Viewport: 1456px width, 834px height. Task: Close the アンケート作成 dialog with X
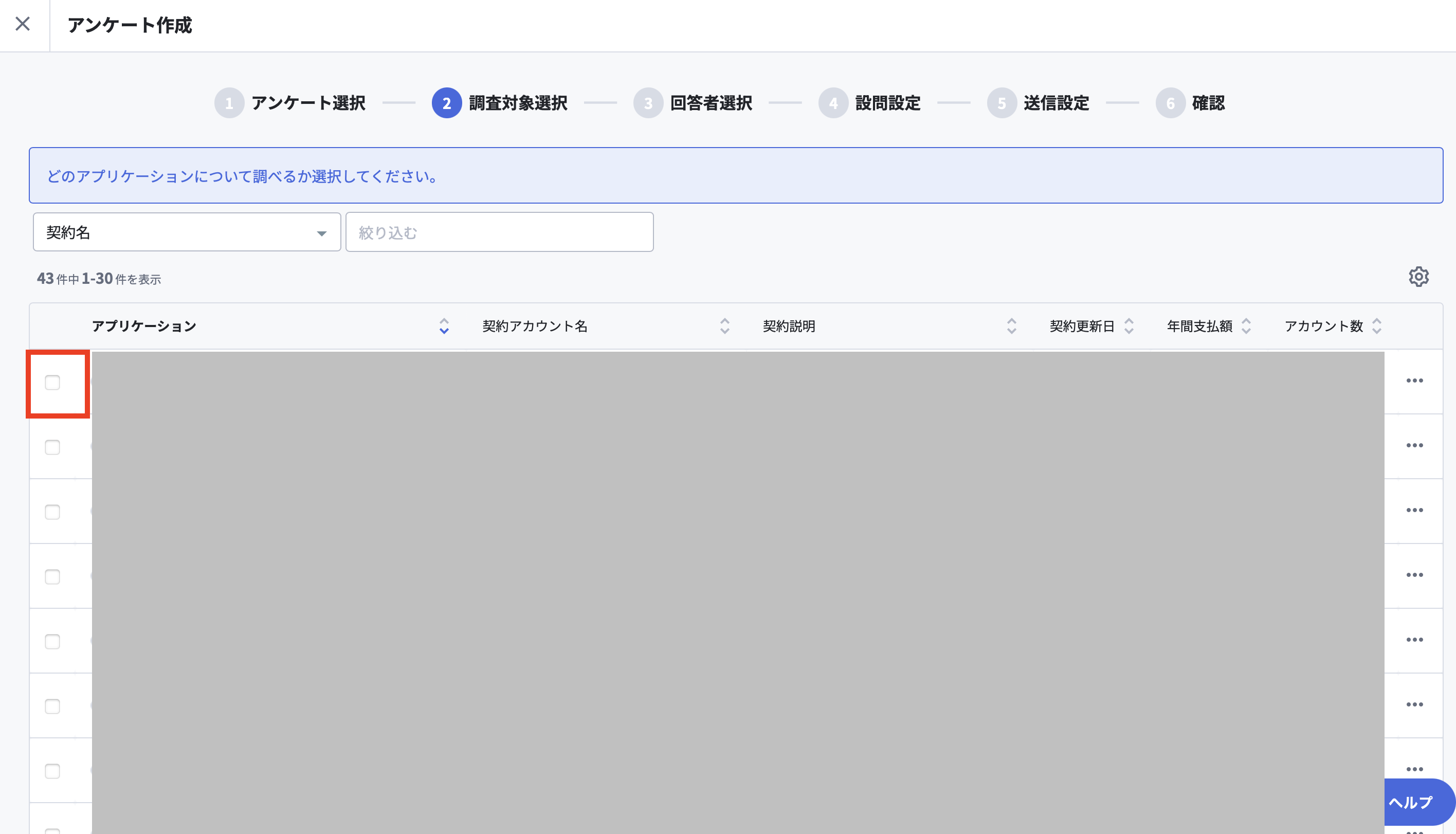(x=23, y=24)
